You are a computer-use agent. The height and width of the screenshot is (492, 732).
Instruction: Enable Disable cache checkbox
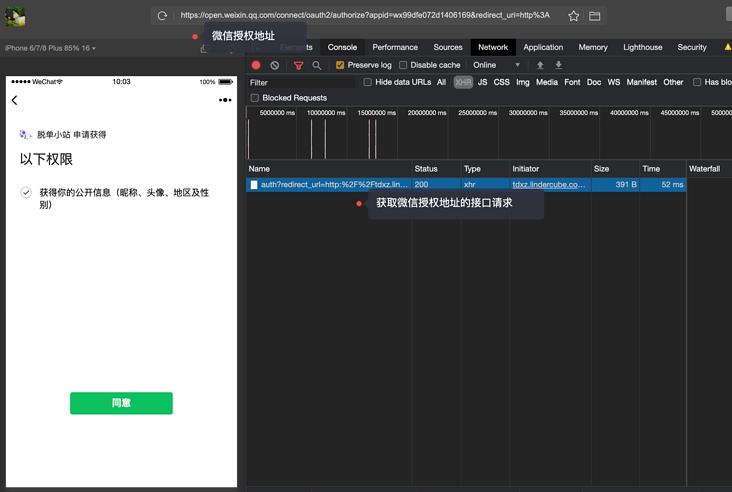(x=403, y=65)
